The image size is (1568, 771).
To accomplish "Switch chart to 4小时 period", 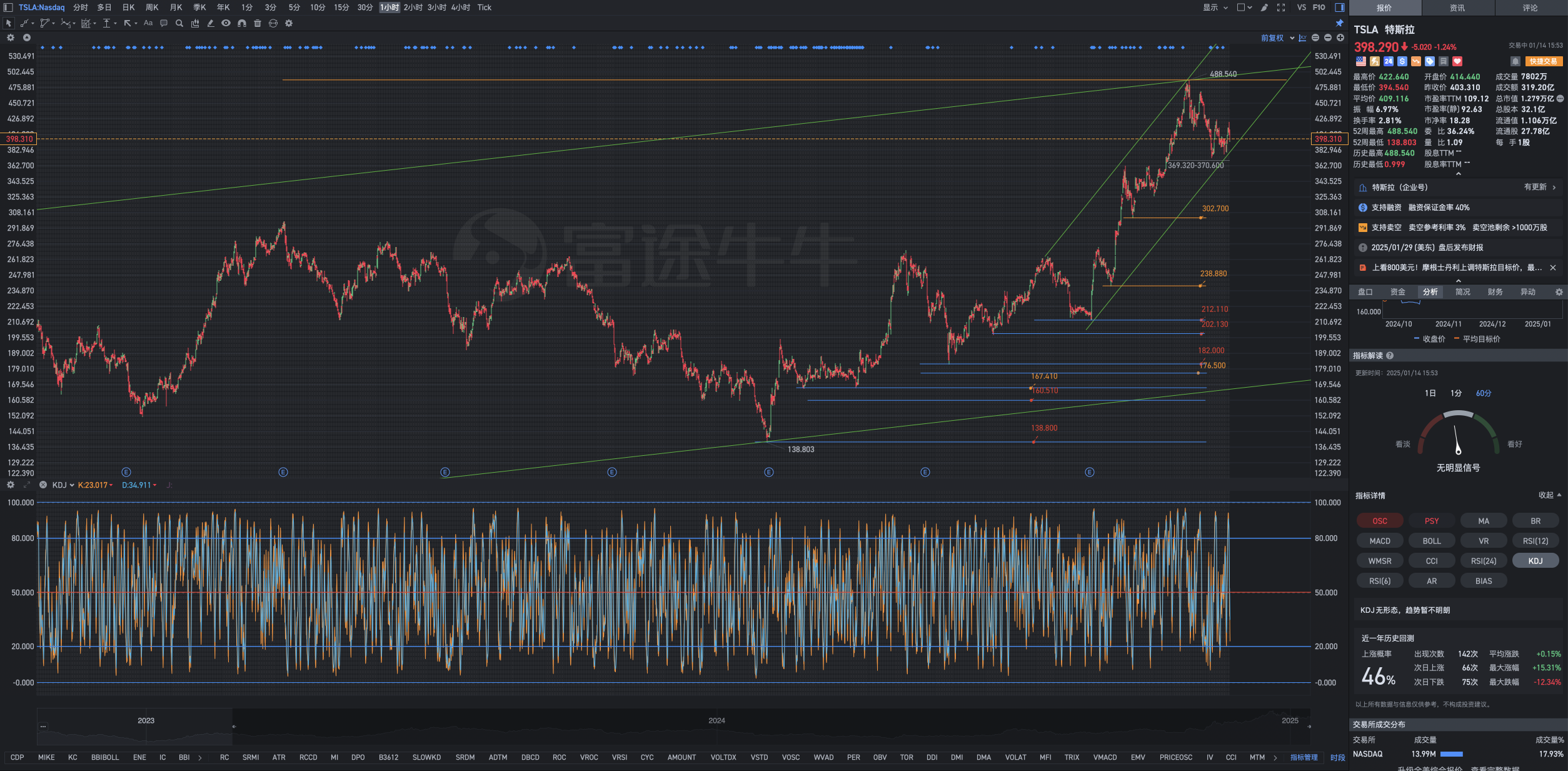I will click(460, 8).
